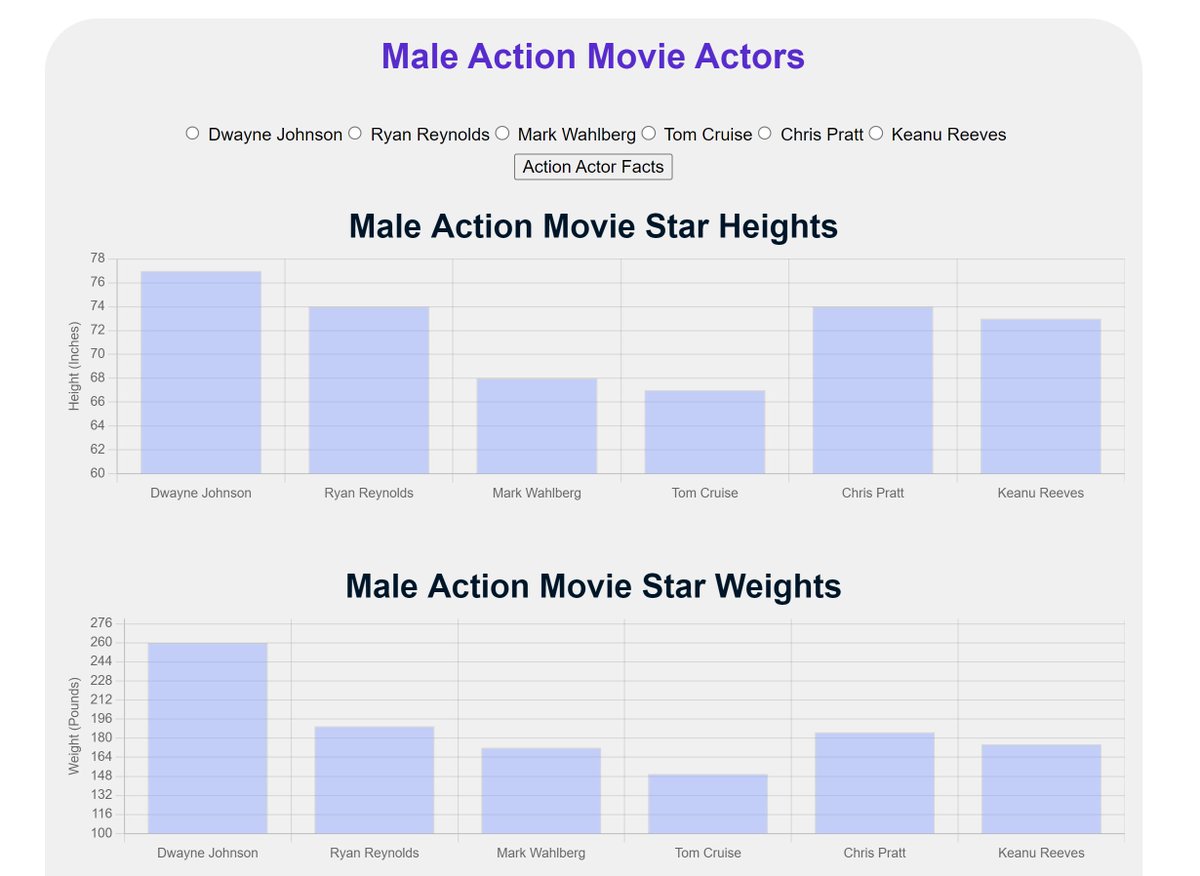Viewport: 1200px width, 876px height.
Task: Choose the Keanu Reeves radio button
Action: click(875, 133)
